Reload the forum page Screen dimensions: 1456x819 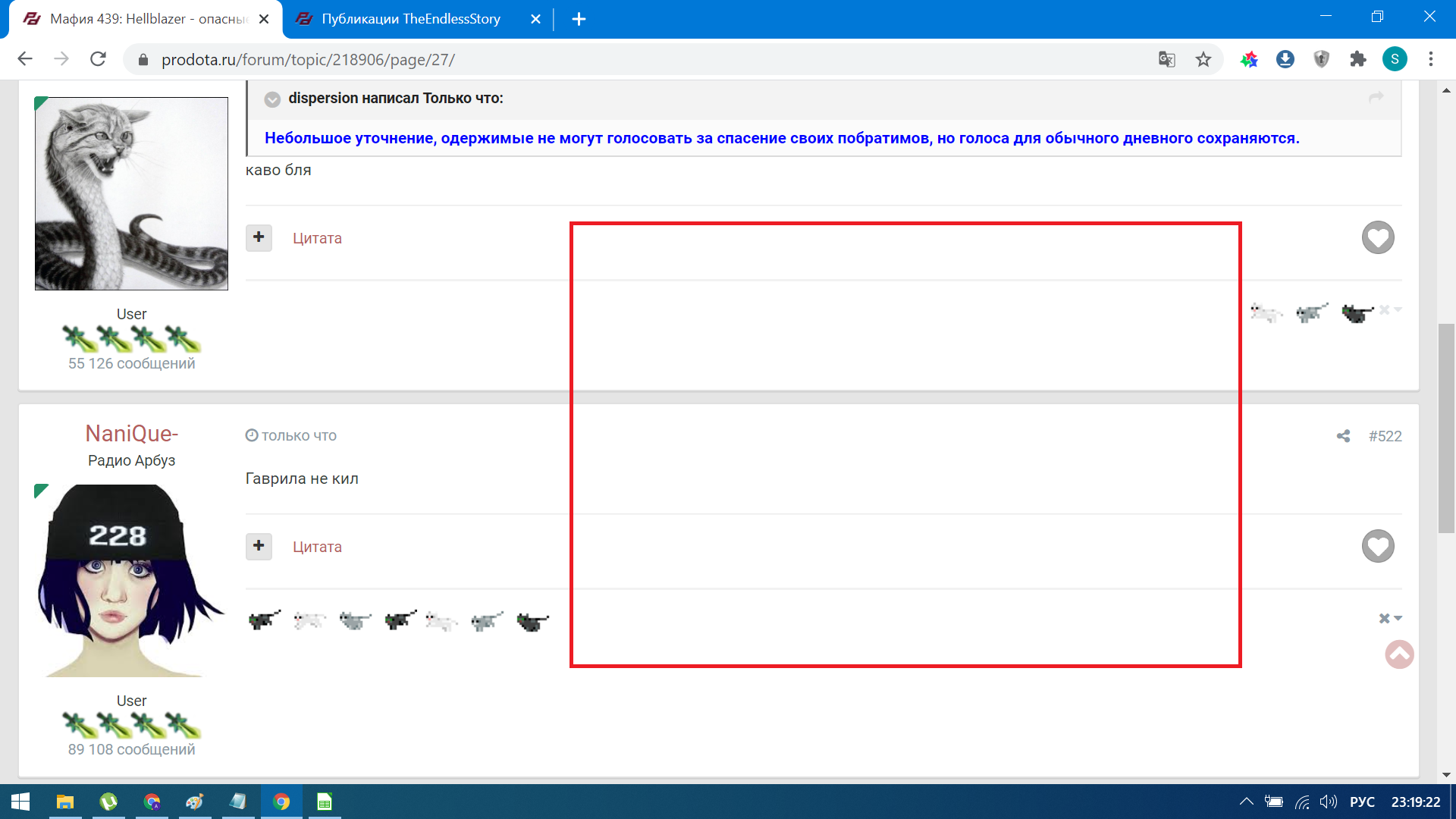pyautogui.click(x=98, y=59)
